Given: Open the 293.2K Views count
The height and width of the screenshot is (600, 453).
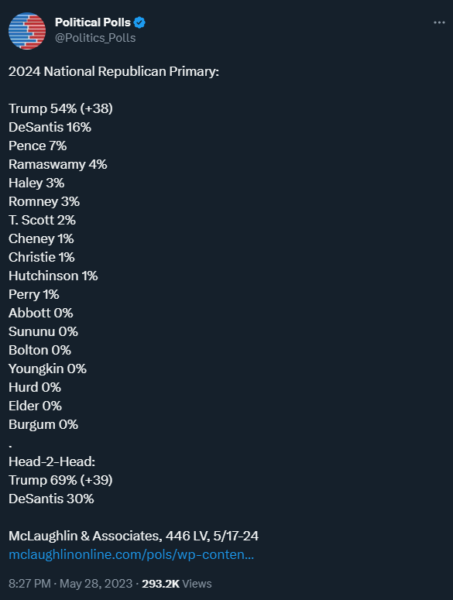Looking at the screenshot, I should [x=177, y=584].
